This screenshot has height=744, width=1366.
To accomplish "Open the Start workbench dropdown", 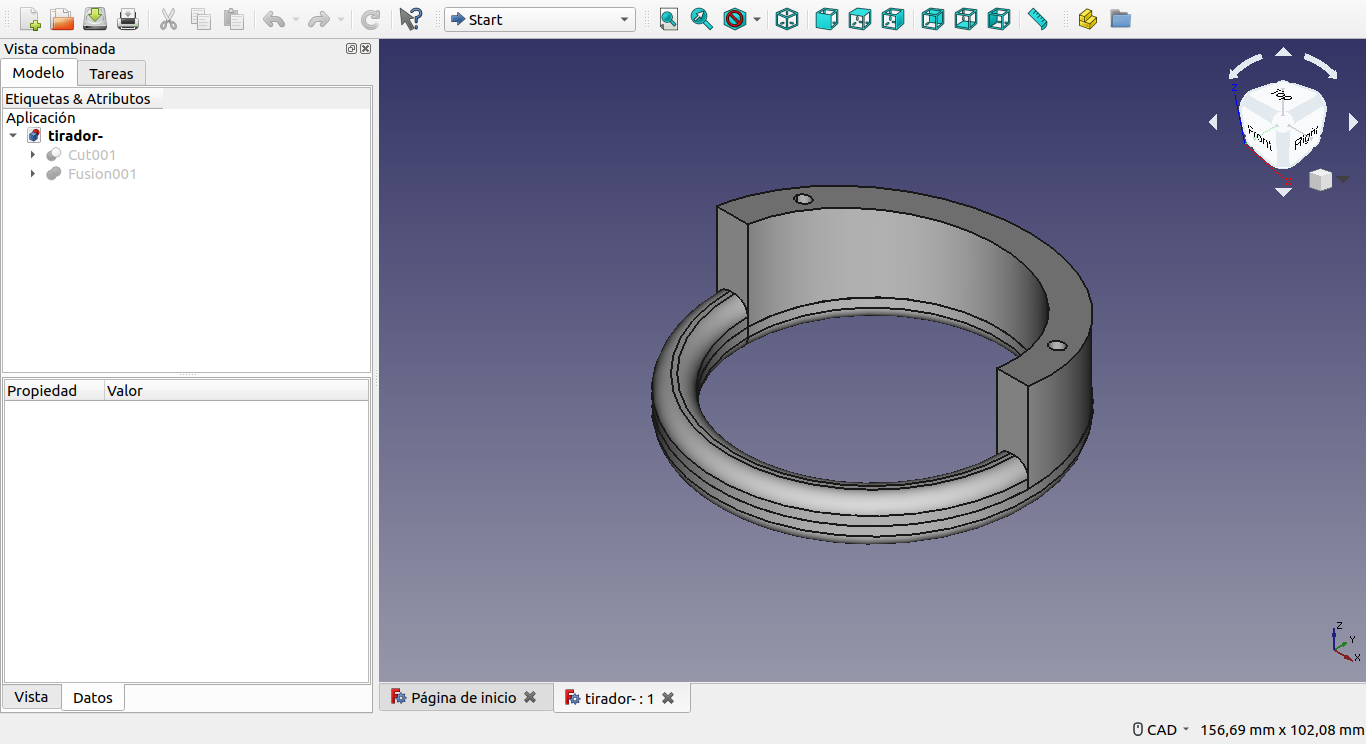I will [x=540, y=20].
